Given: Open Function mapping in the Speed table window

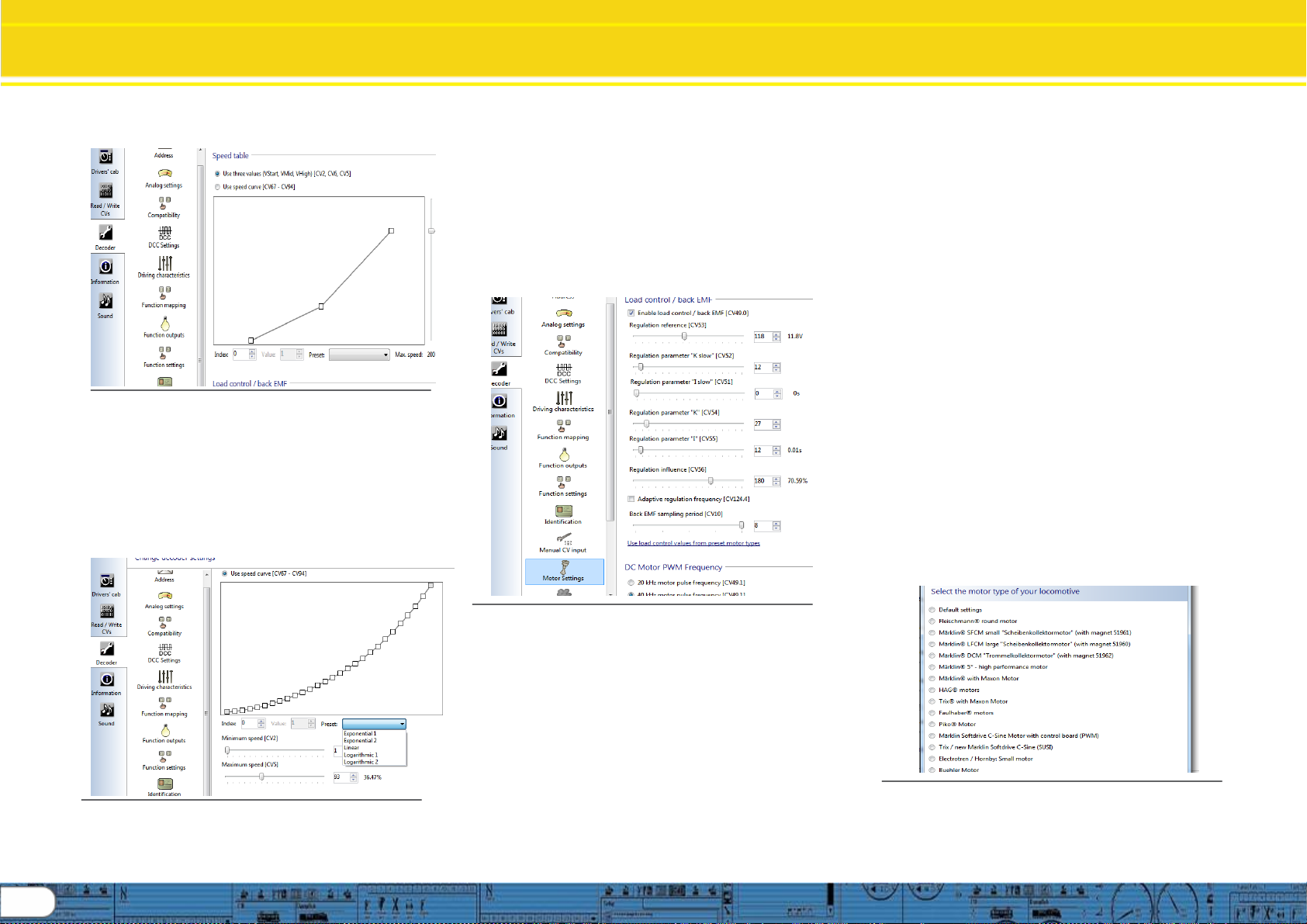Looking at the screenshot, I should [x=164, y=297].
